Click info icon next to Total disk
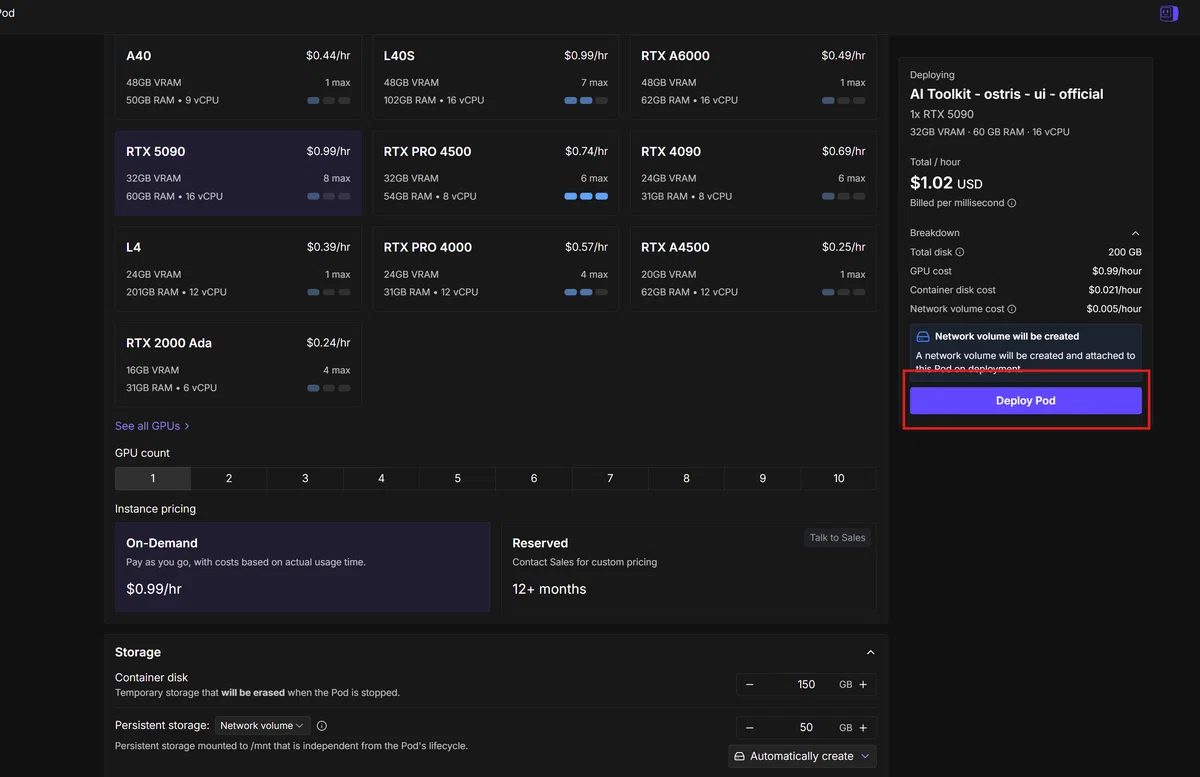Screen dimensions: 1200x777 (960, 252)
